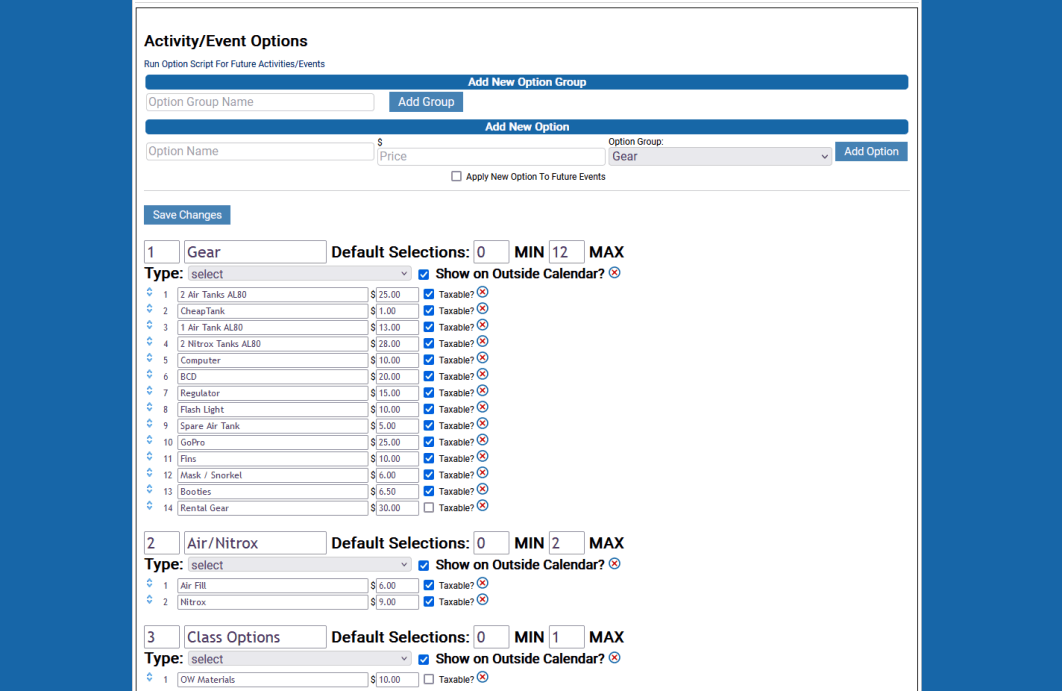
Task: Expand the Type dropdown for Gear group
Action: (x=299, y=274)
